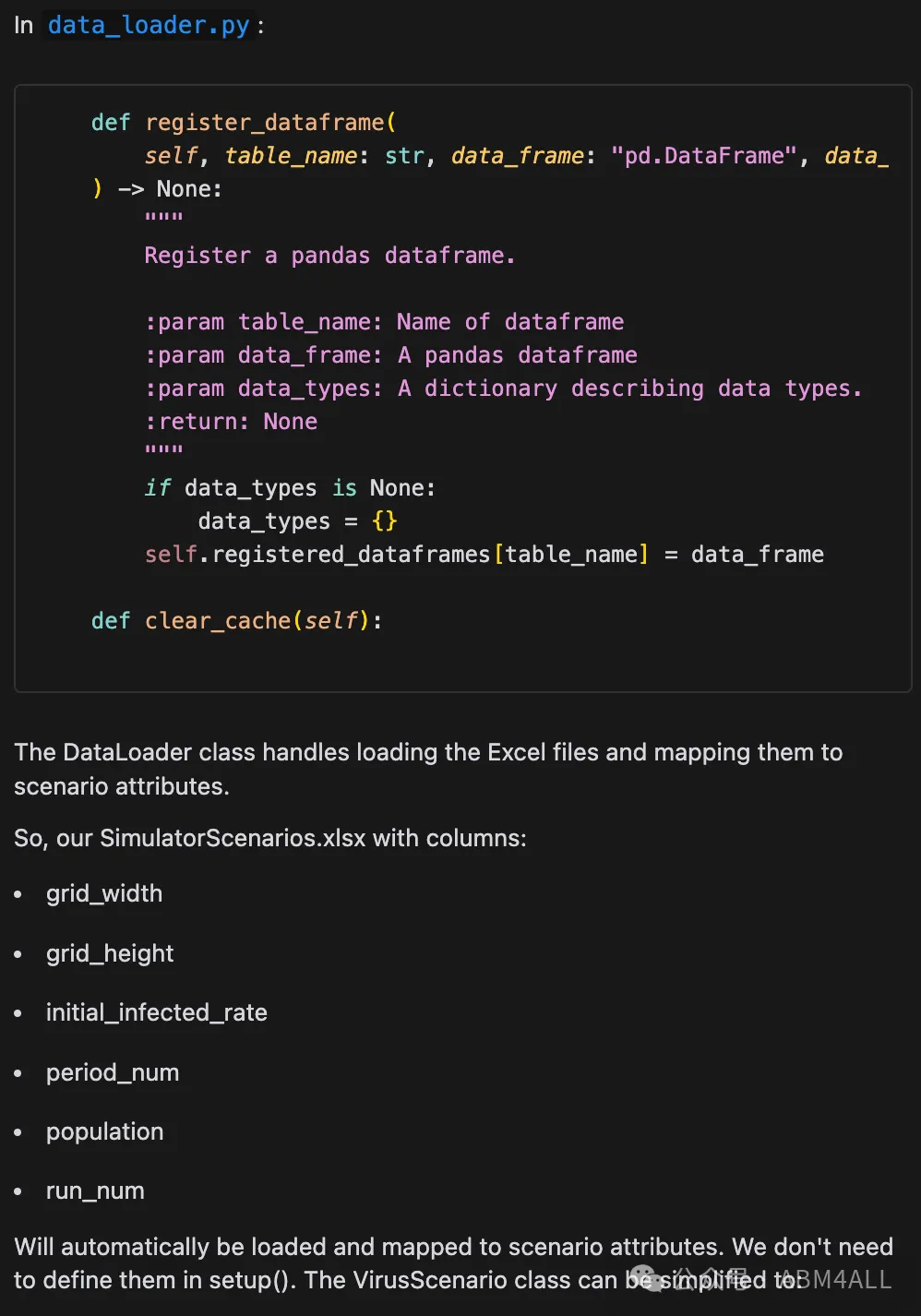Open the data_loader.py file link
Image resolution: width=921 pixels, height=1316 pixels.
tap(149, 25)
